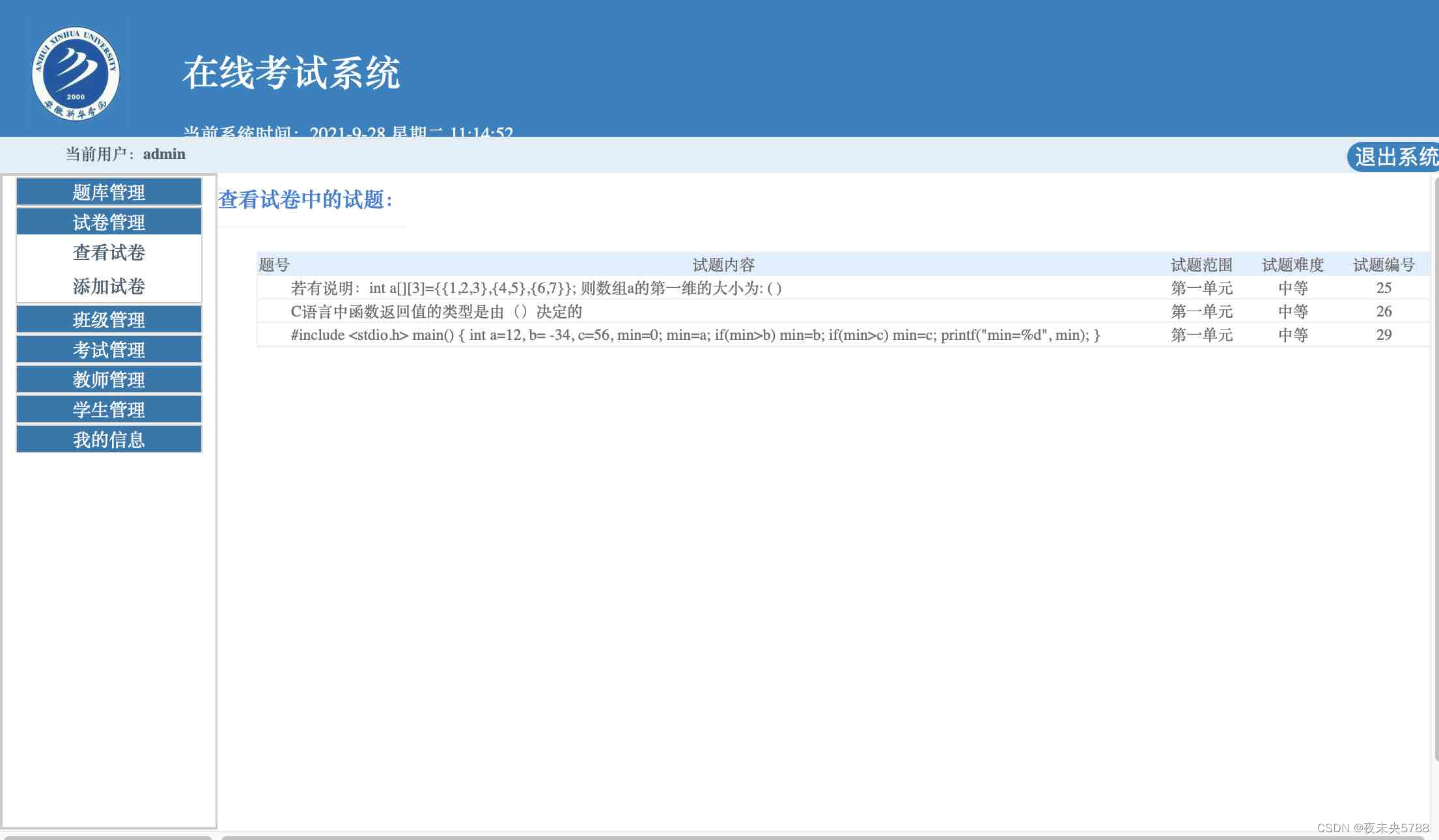
Task: Click the 试题内容 column header
Action: coord(723,265)
